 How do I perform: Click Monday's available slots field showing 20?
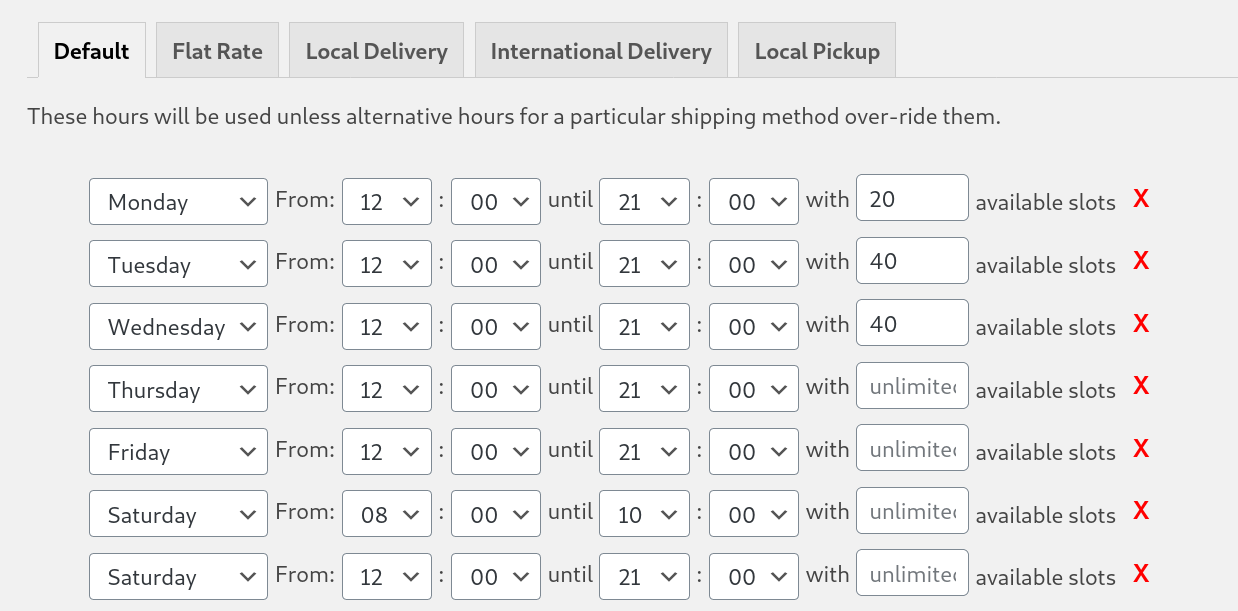[911, 198]
